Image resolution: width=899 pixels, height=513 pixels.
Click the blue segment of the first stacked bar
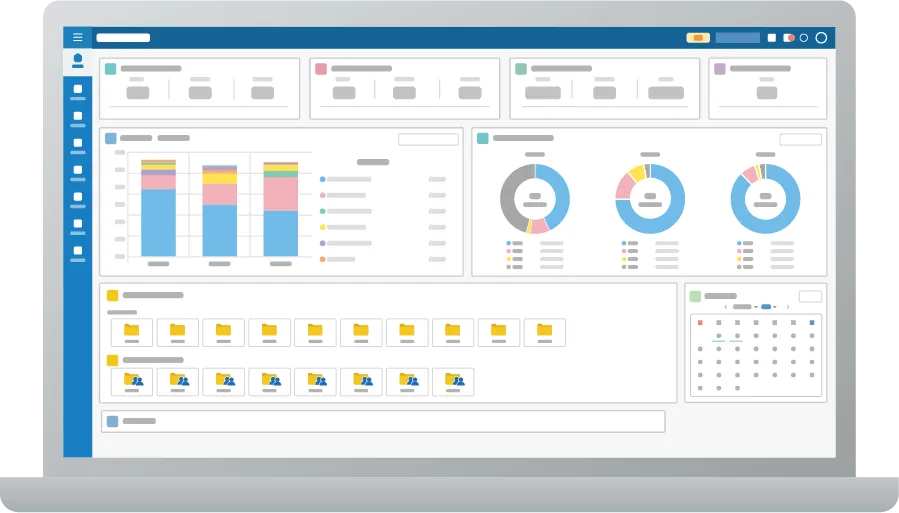click(x=158, y=222)
